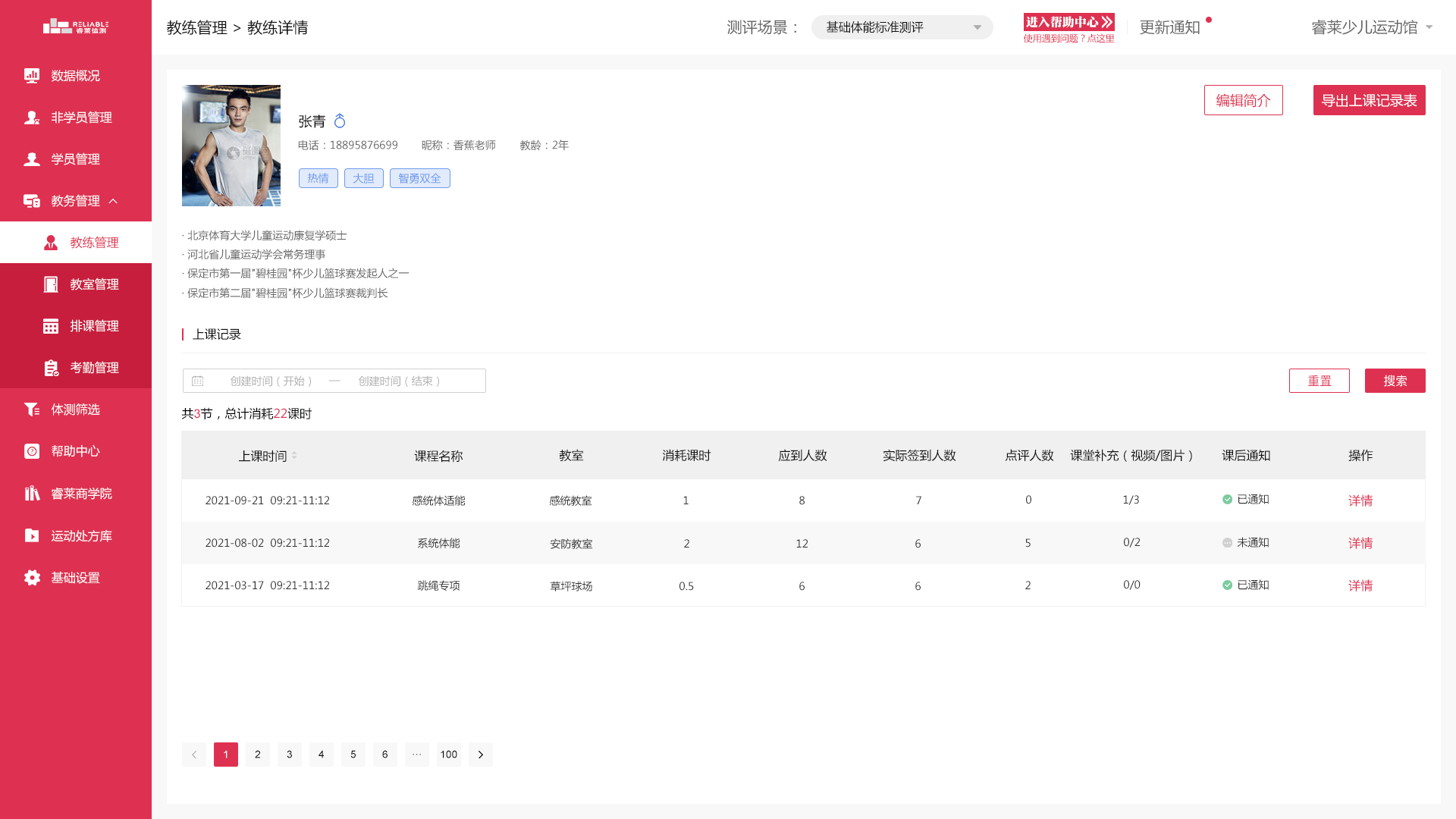
Task: Open 考勤管理 submenu item
Action: point(94,368)
